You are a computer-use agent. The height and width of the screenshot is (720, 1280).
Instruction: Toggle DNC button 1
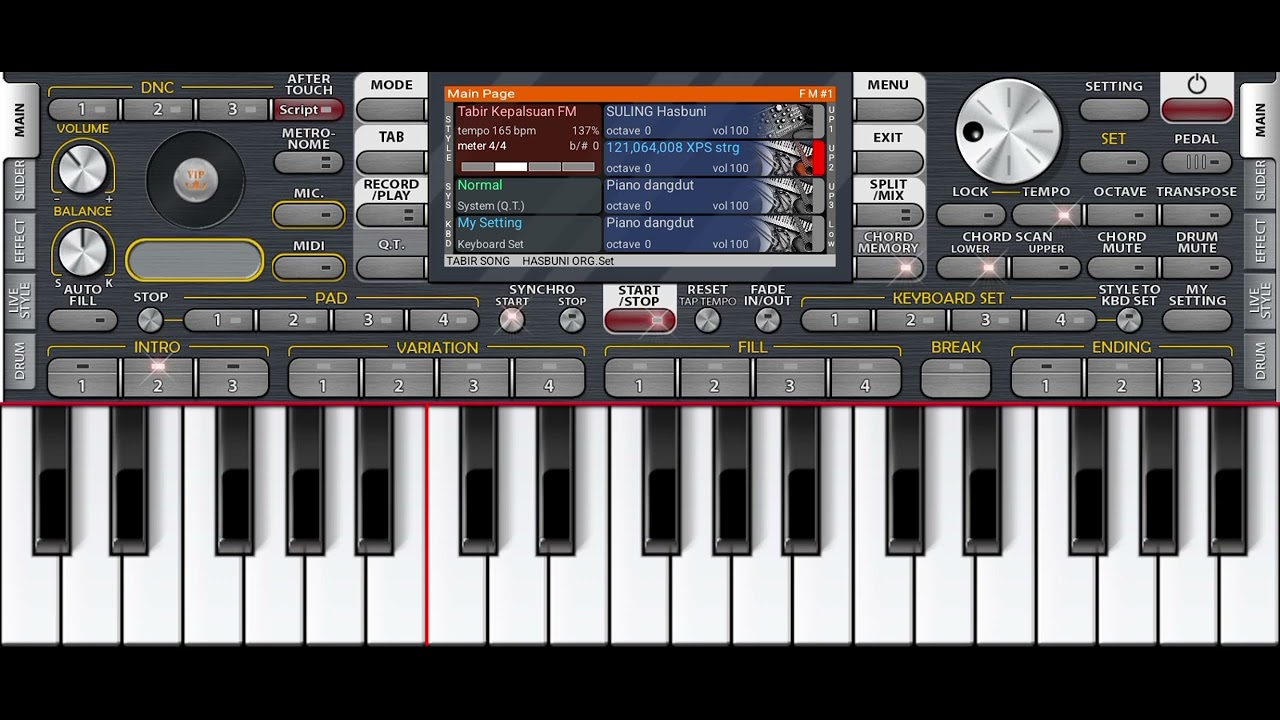(84, 109)
